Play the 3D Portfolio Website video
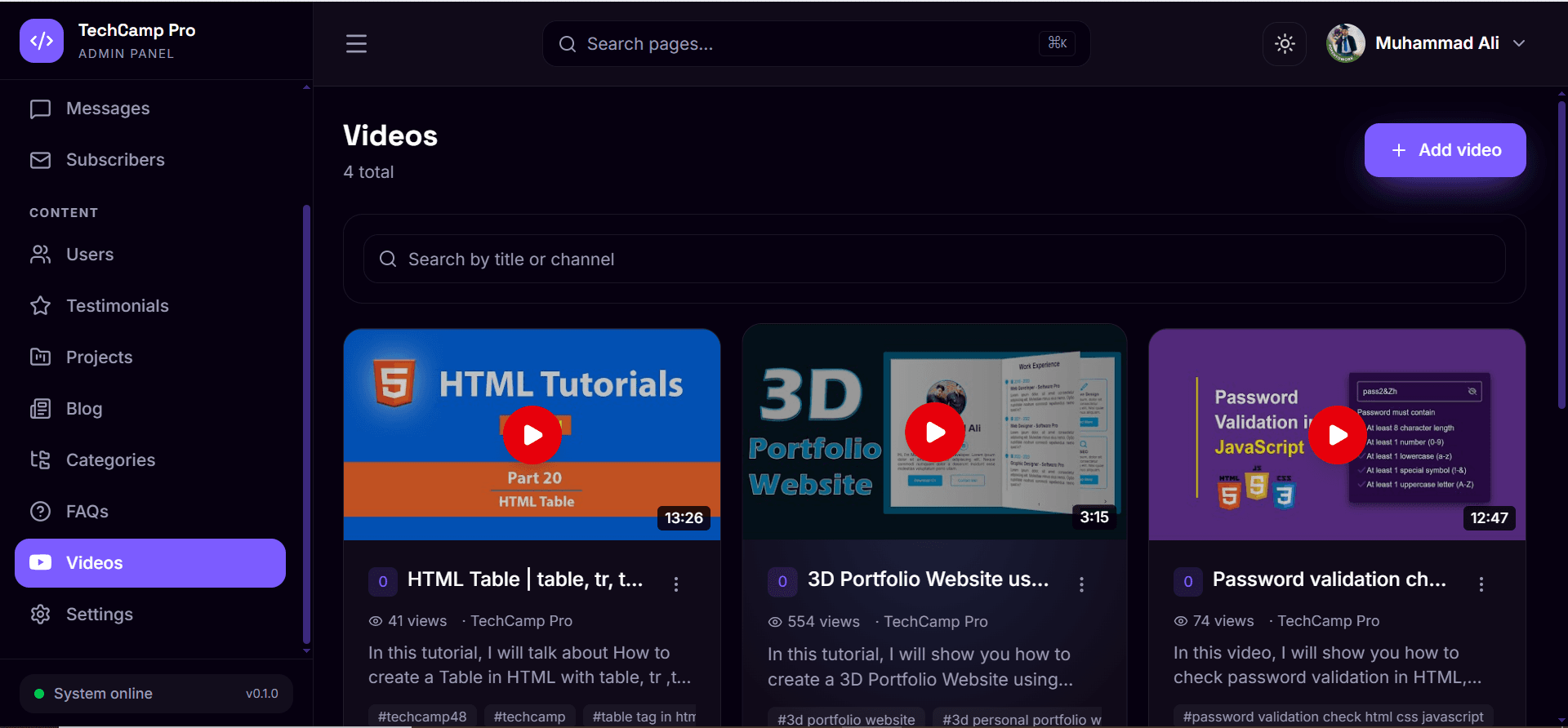This screenshot has height=728, width=1568. 935,433
